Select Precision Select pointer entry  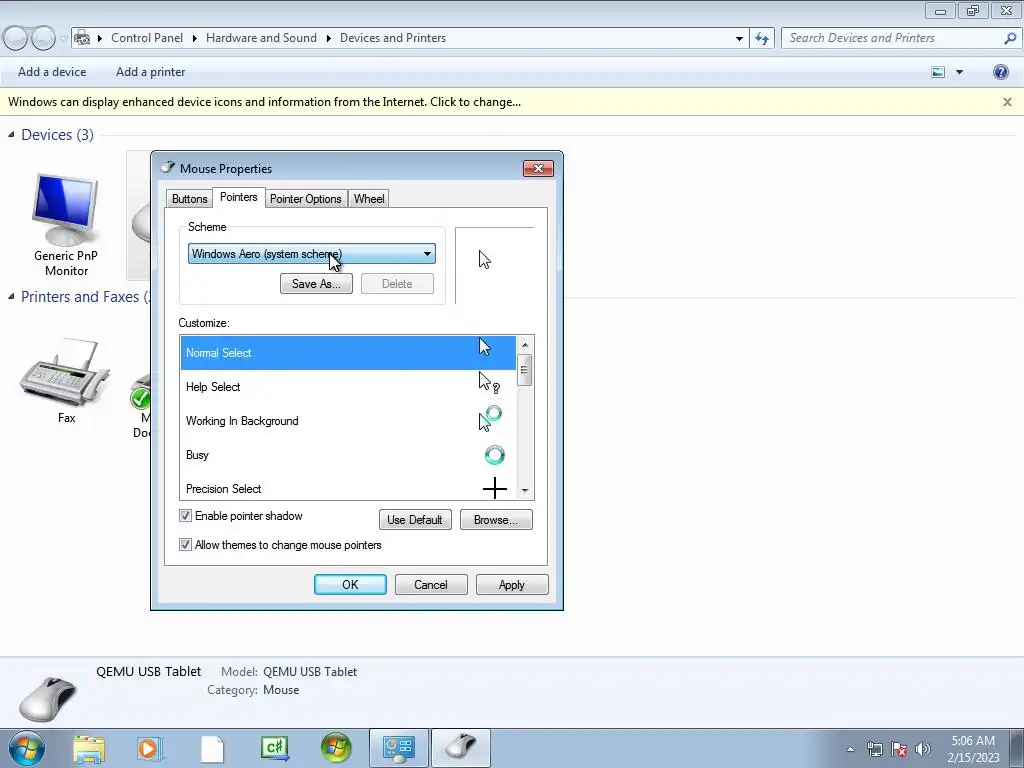348,488
